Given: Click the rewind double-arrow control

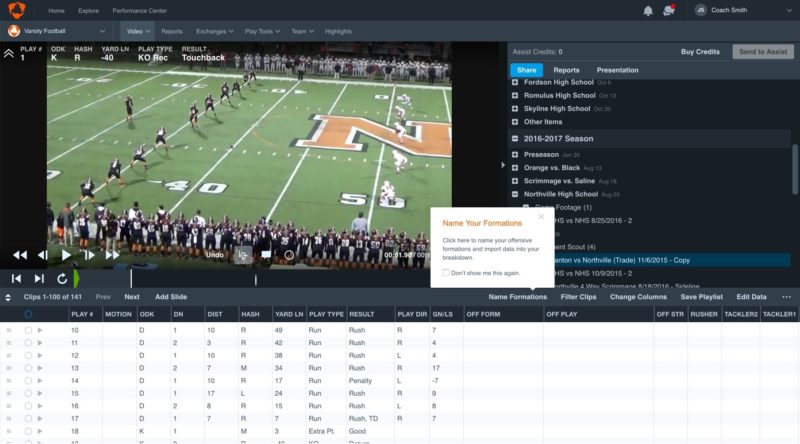Looking at the screenshot, I should (x=20, y=255).
